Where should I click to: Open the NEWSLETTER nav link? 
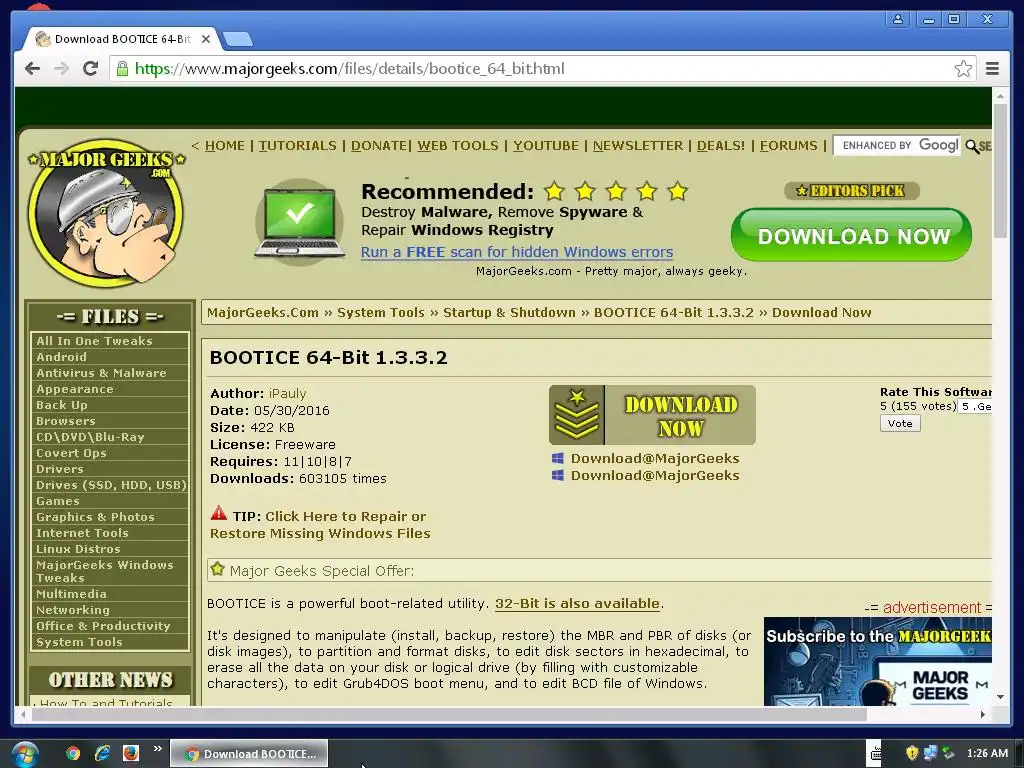pos(638,146)
